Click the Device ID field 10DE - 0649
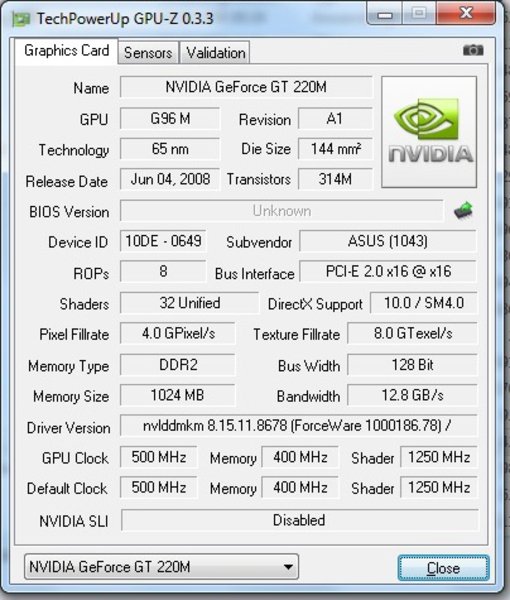The height and width of the screenshot is (600, 510). click(163, 241)
